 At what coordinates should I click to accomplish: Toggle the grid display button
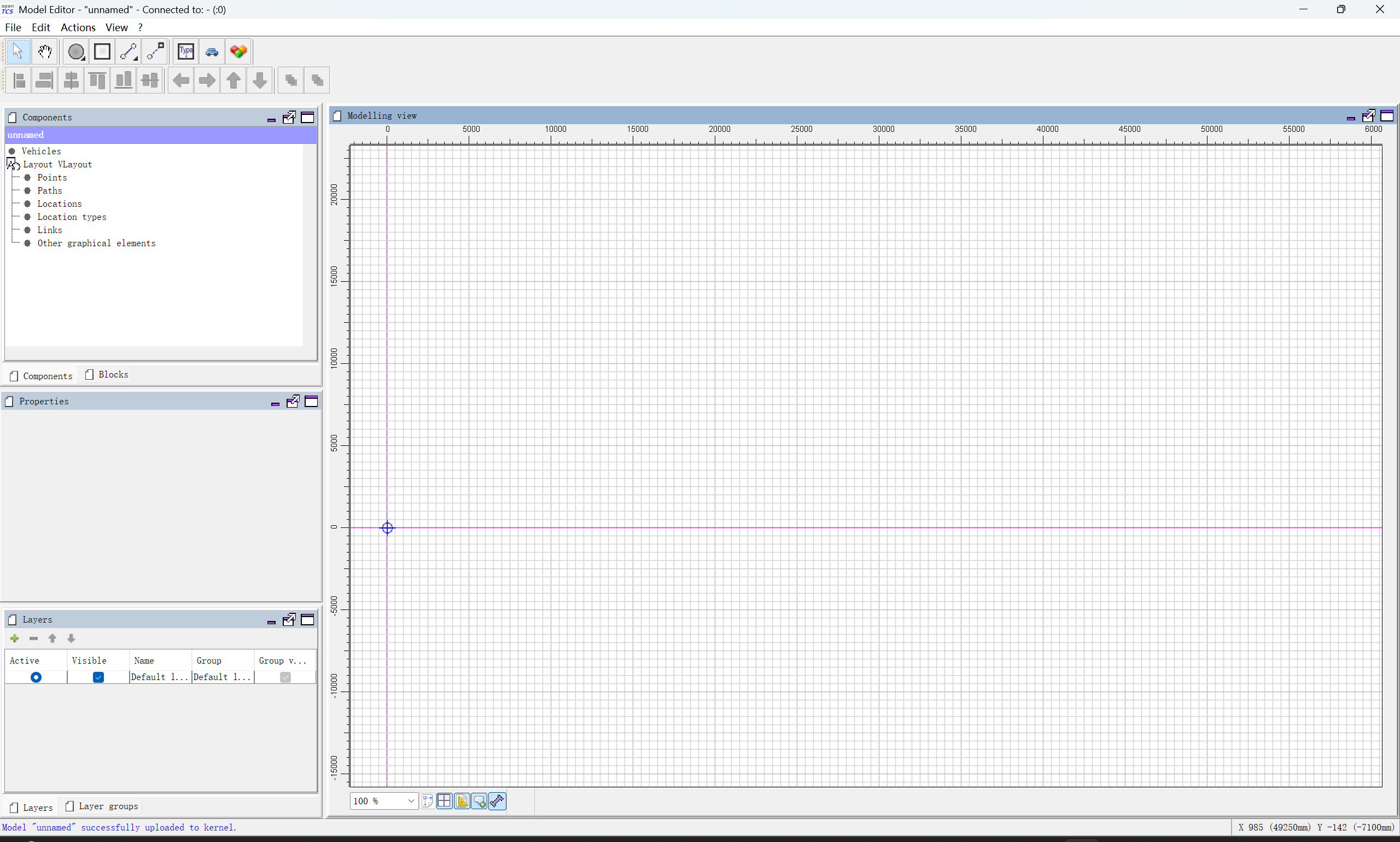coord(445,800)
